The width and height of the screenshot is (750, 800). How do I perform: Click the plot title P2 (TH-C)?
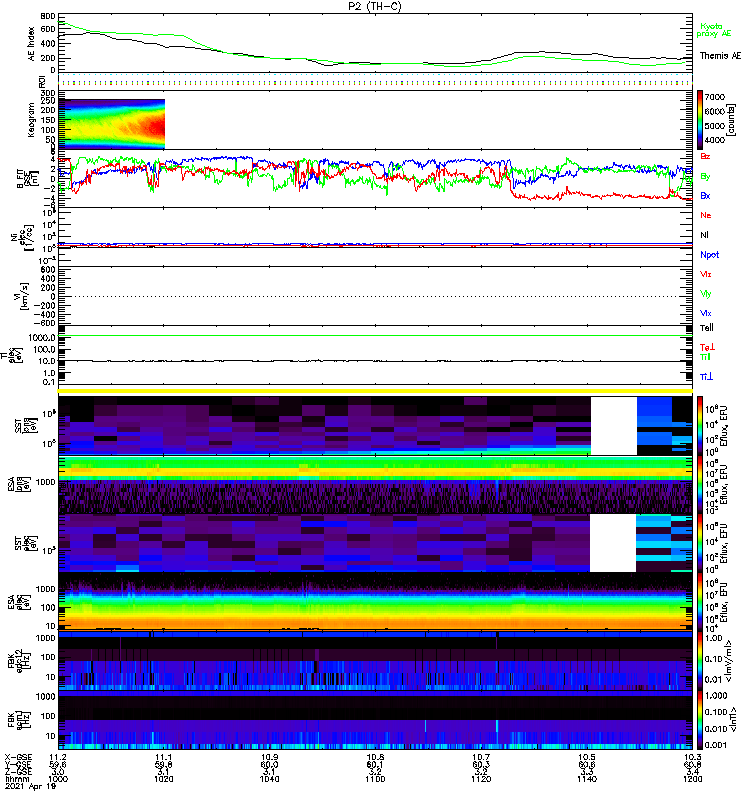(x=375, y=6)
